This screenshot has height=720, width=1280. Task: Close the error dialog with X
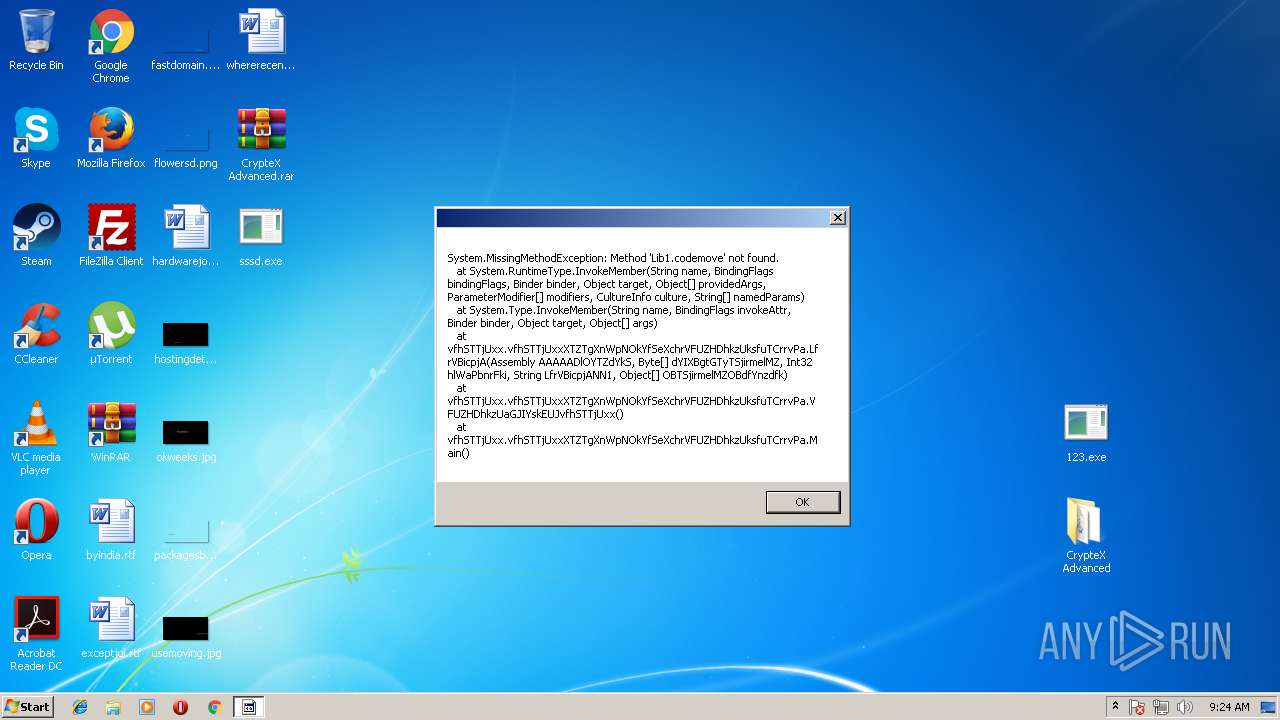point(838,217)
